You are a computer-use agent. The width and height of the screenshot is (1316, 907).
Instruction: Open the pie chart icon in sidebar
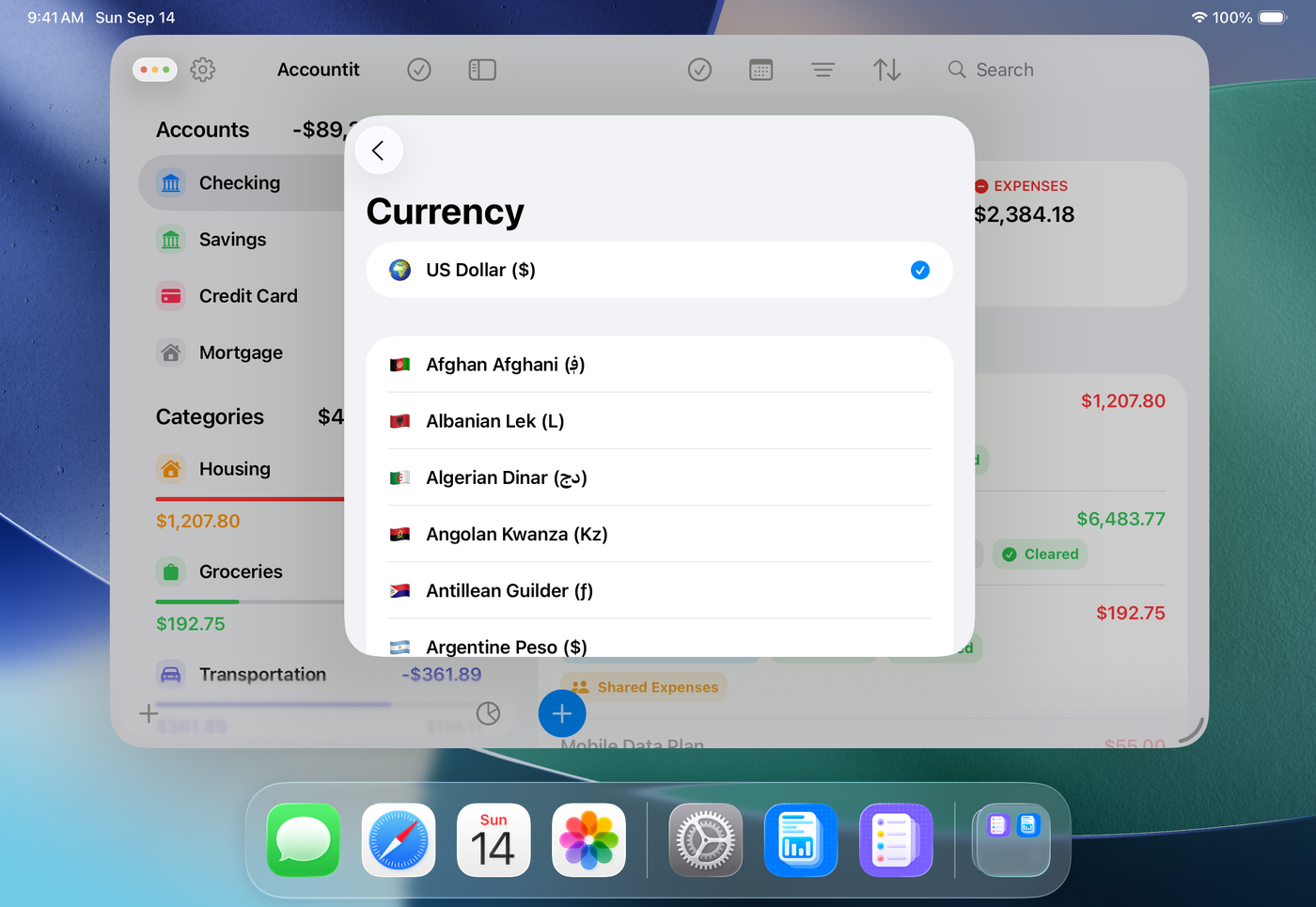point(488,713)
